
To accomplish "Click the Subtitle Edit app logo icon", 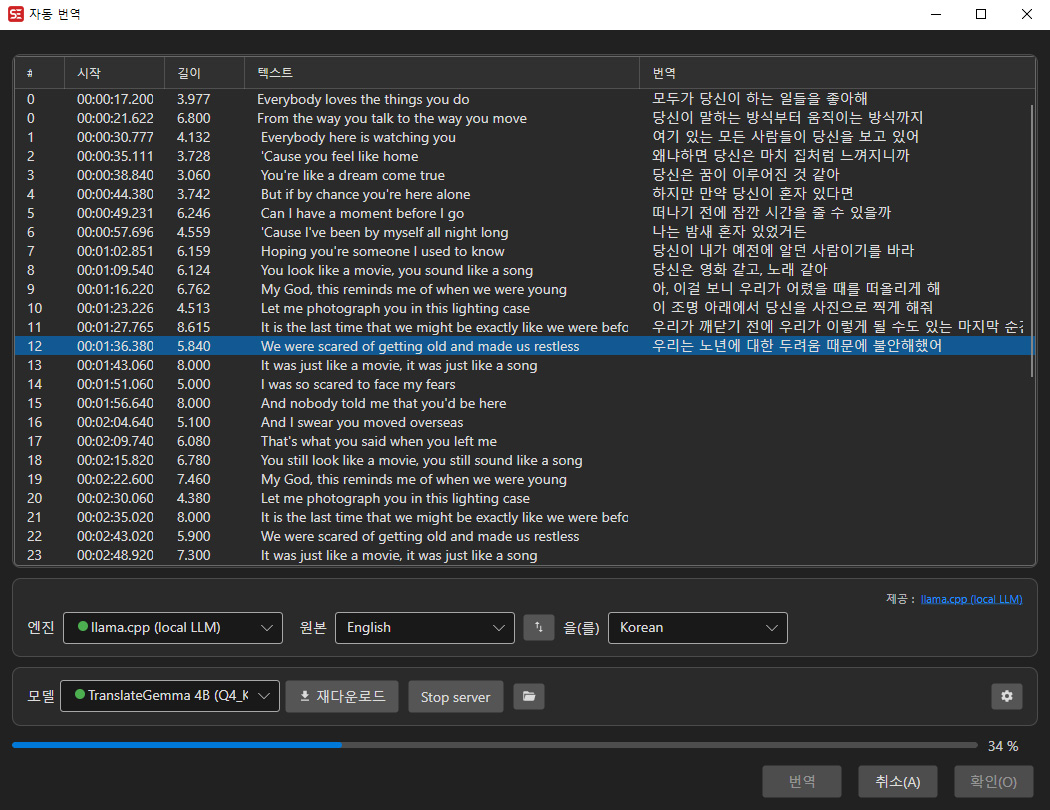I will pyautogui.click(x=15, y=14).
